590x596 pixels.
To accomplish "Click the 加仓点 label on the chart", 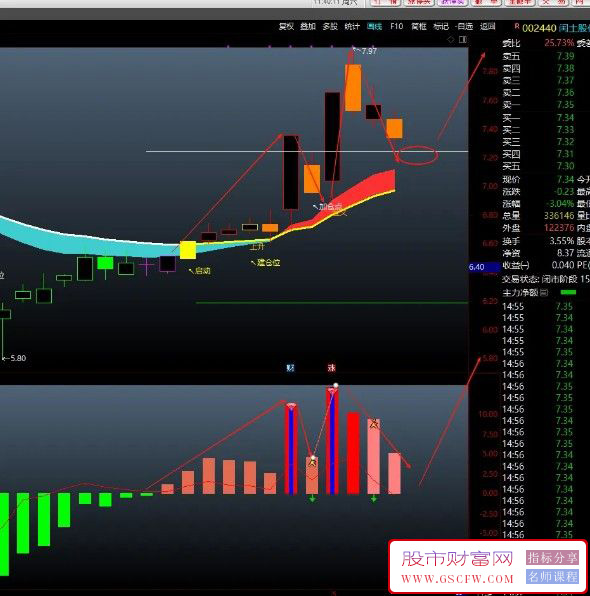I will click(x=330, y=206).
